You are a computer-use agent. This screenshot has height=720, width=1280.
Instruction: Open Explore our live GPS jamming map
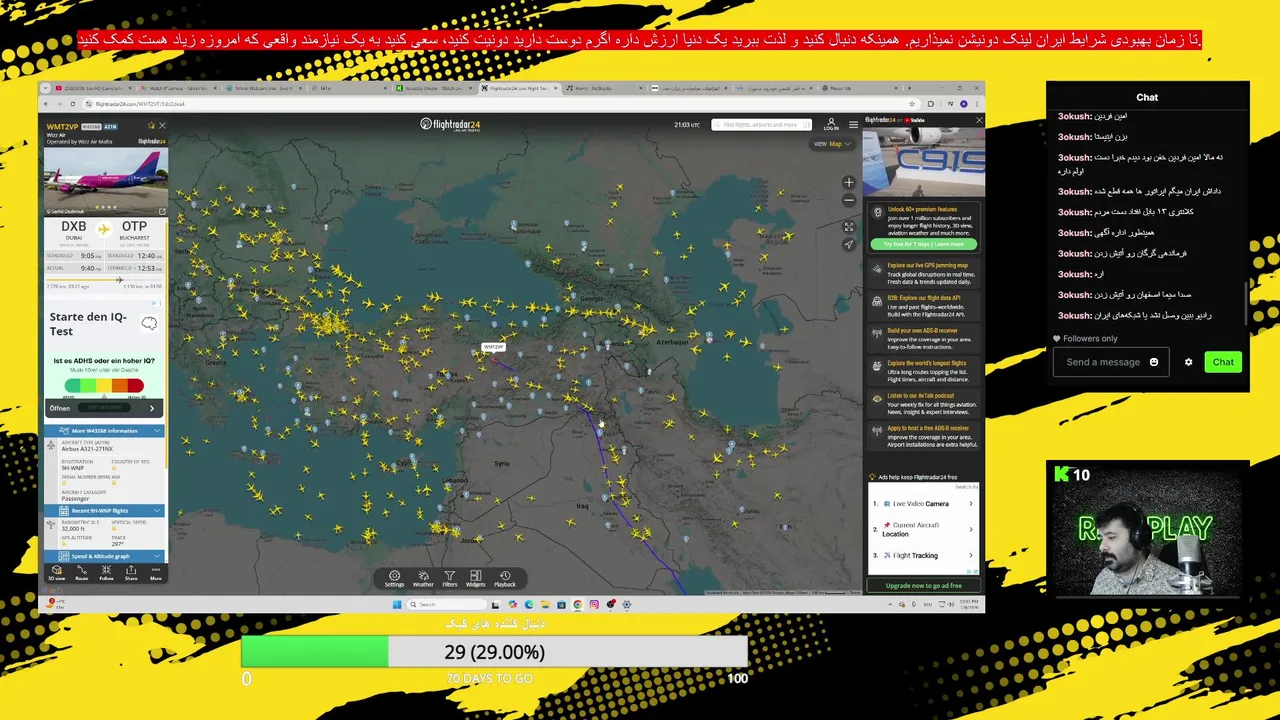[922, 273]
